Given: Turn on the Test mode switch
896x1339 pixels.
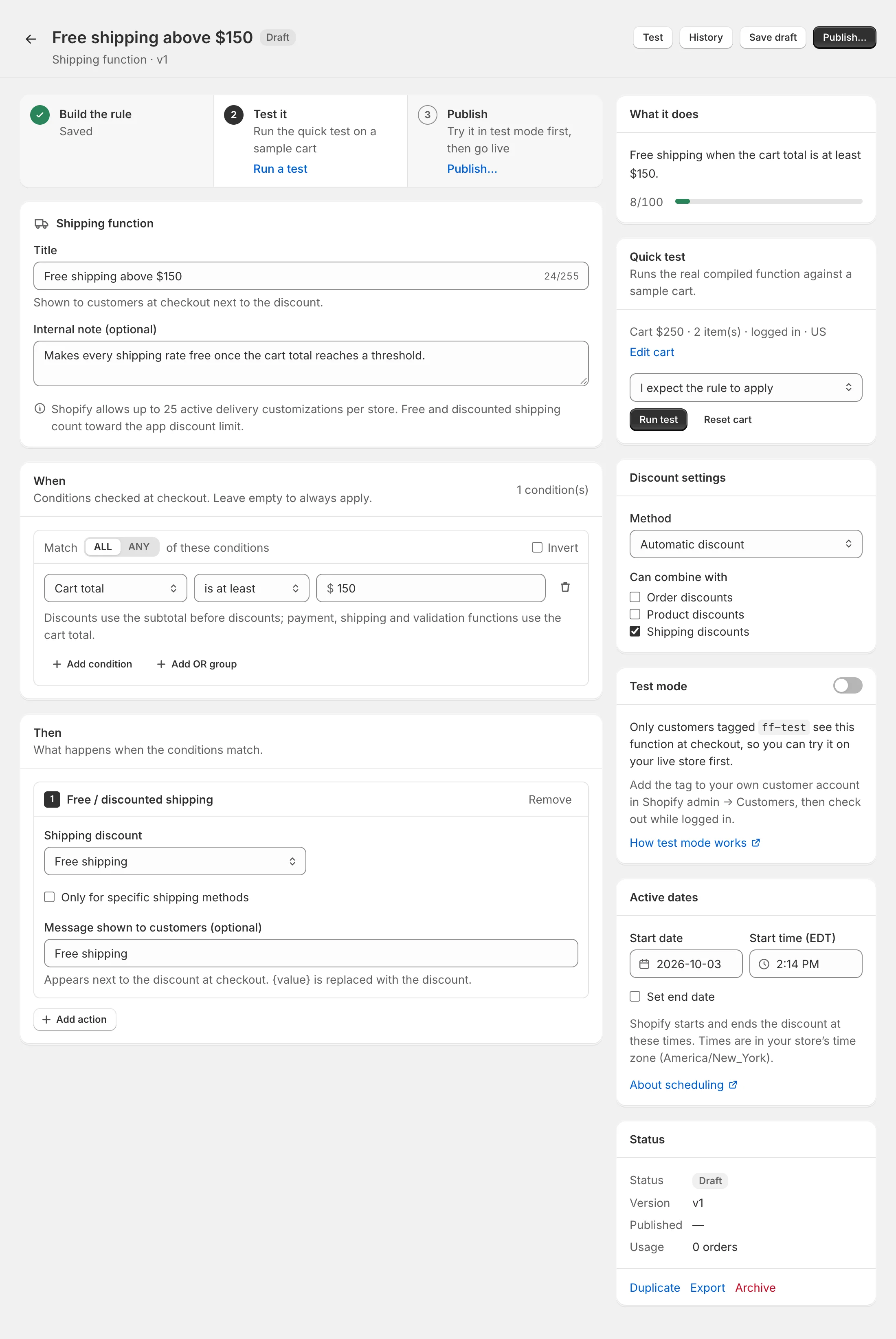Looking at the screenshot, I should click(x=848, y=685).
